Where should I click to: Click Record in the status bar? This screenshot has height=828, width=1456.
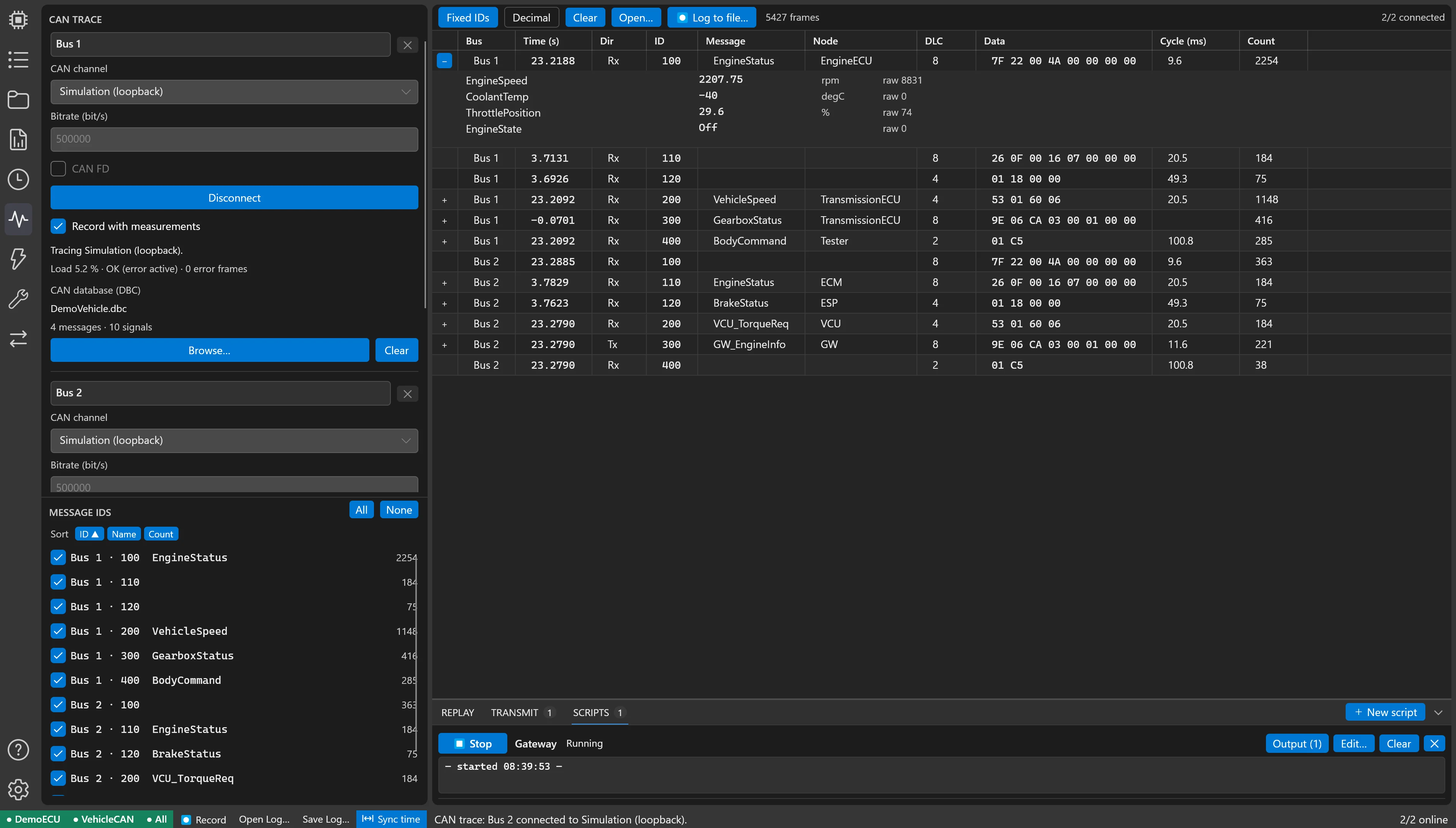click(x=203, y=820)
